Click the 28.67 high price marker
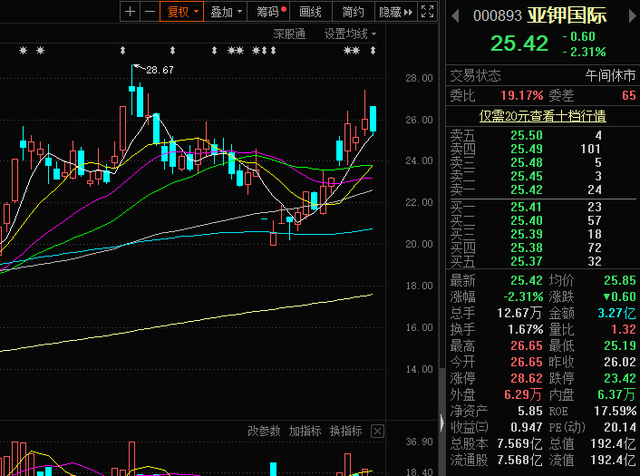The height and width of the screenshot is (476, 640). pyautogui.click(x=160, y=70)
